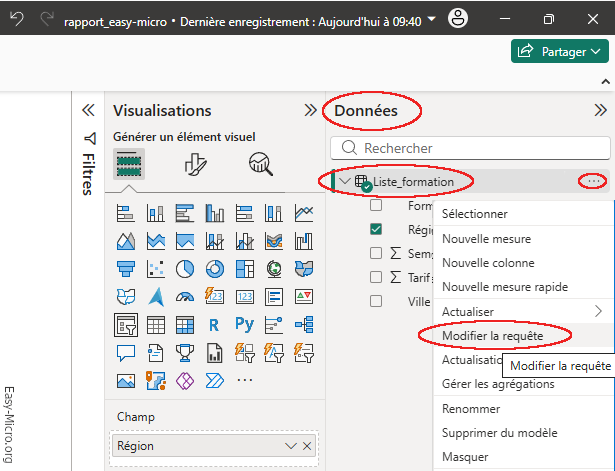Click the Q&A speech bubble visual

click(126, 353)
